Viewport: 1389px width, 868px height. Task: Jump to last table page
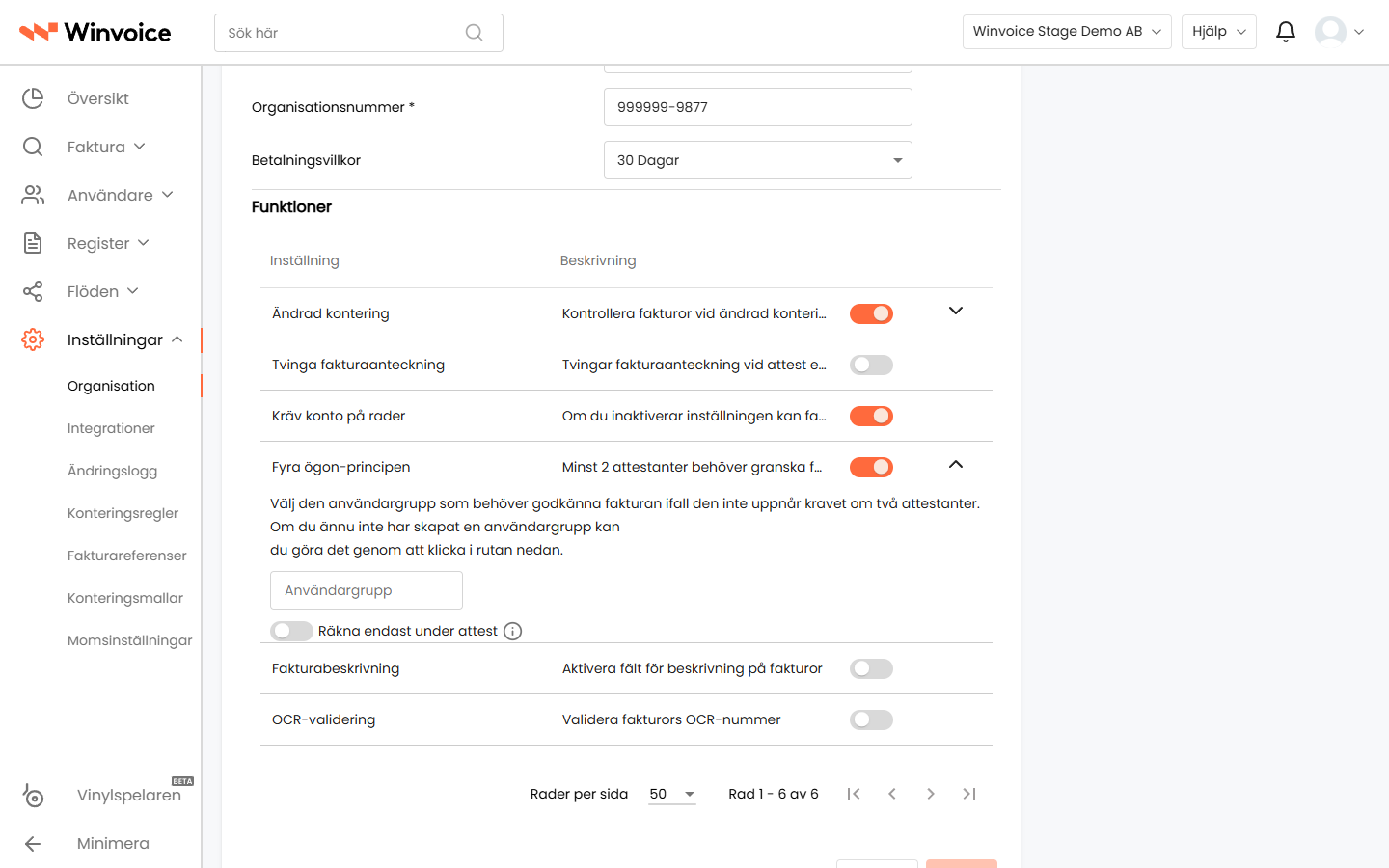969,794
